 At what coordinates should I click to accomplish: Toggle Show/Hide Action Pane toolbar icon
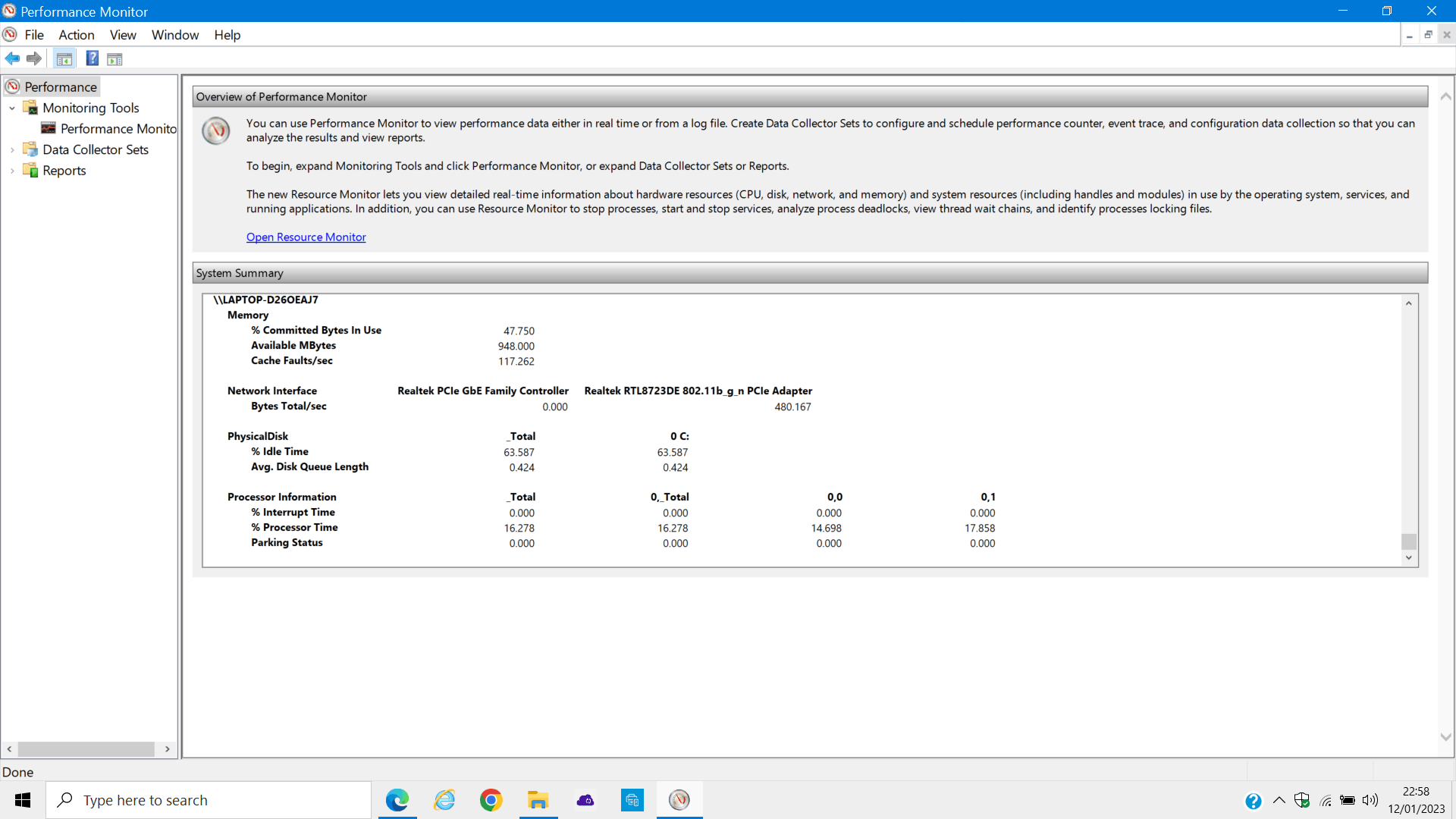pyautogui.click(x=115, y=58)
